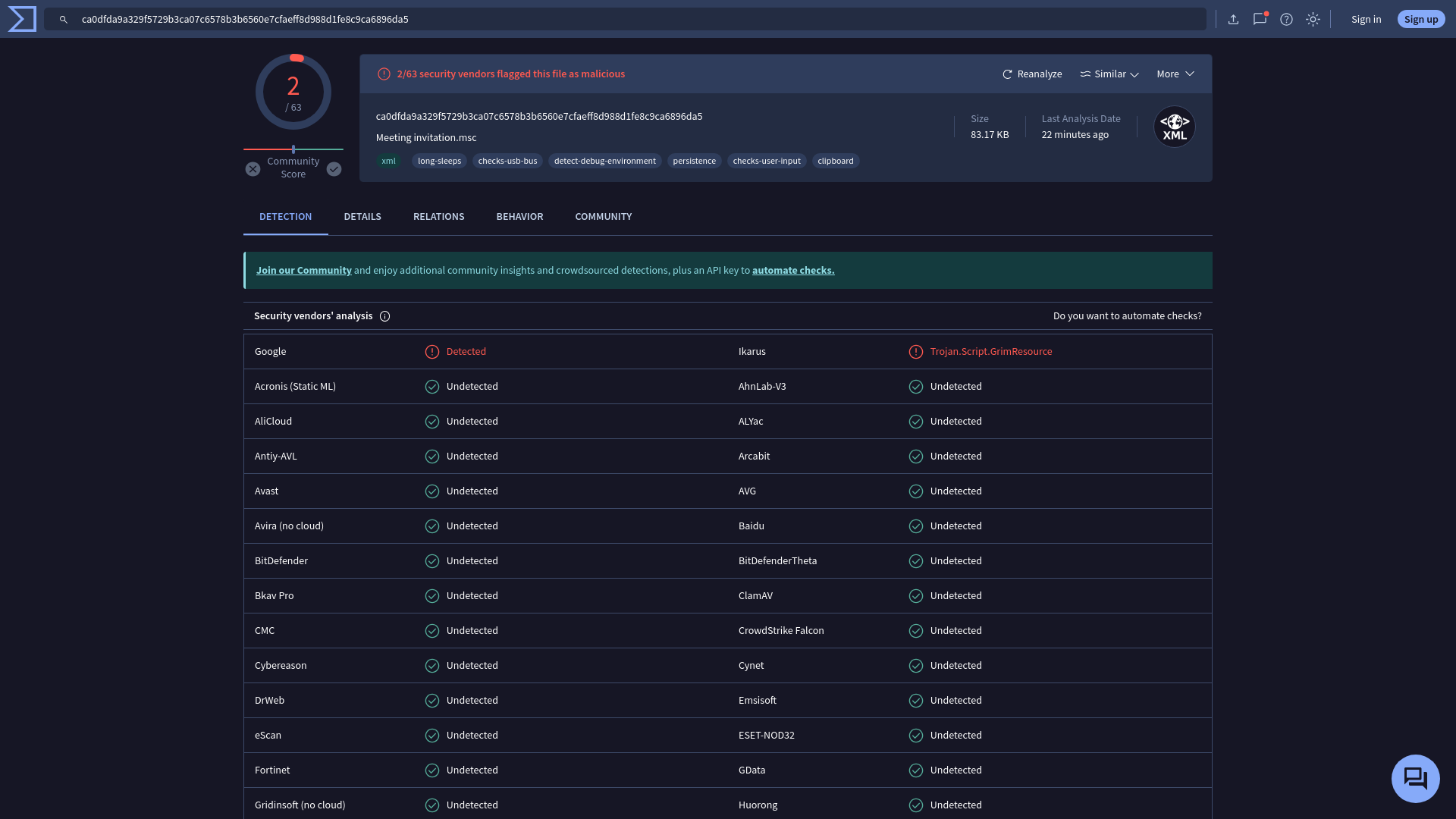This screenshot has height=819, width=1456.
Task: Click the check icon in Huorong row
Action: click(x=916, y=805)
